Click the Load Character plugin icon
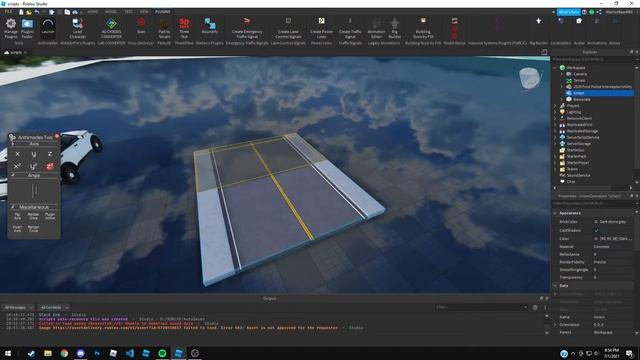Image resolution: width=640 pixels, height=360 pixels. coord(78,28)
